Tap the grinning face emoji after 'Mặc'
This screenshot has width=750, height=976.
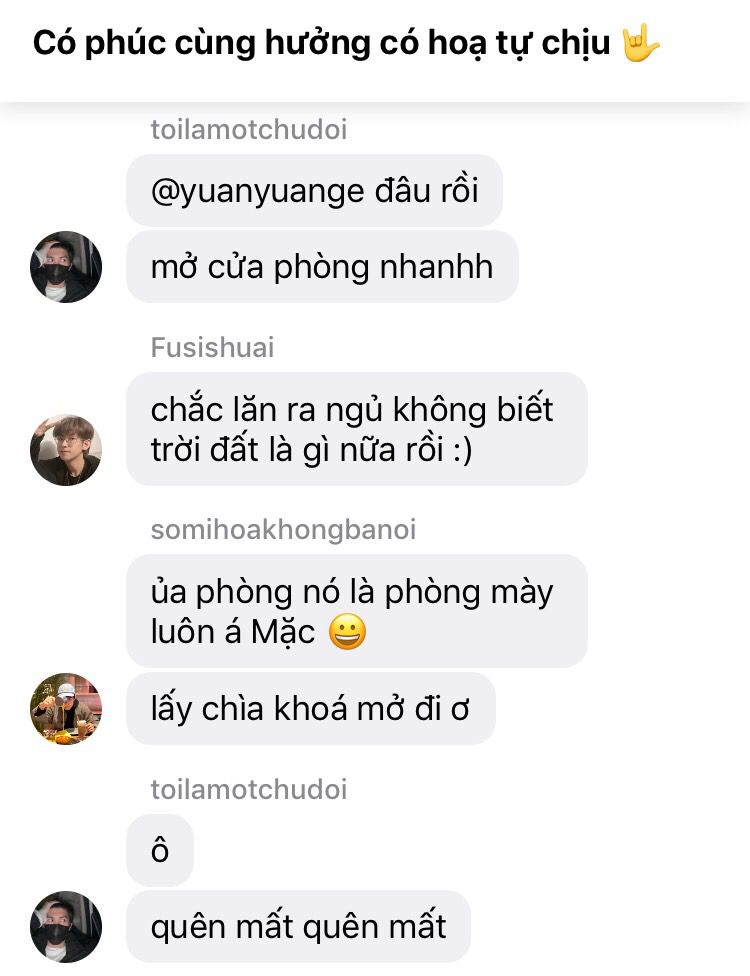pyautogui.click(x=347, y=632)
